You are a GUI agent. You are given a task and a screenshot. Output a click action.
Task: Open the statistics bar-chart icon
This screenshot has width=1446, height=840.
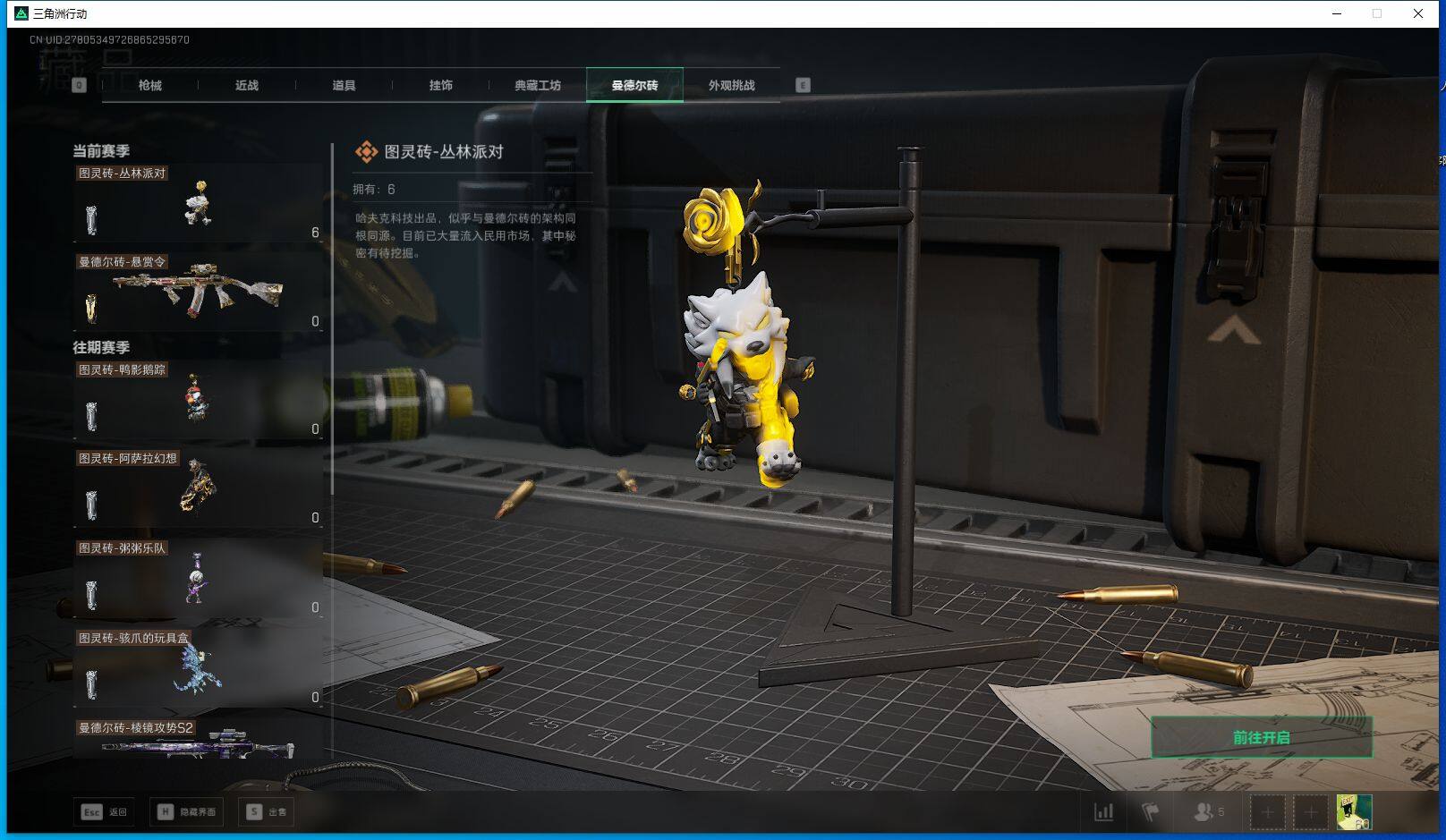coord(1104,812)
